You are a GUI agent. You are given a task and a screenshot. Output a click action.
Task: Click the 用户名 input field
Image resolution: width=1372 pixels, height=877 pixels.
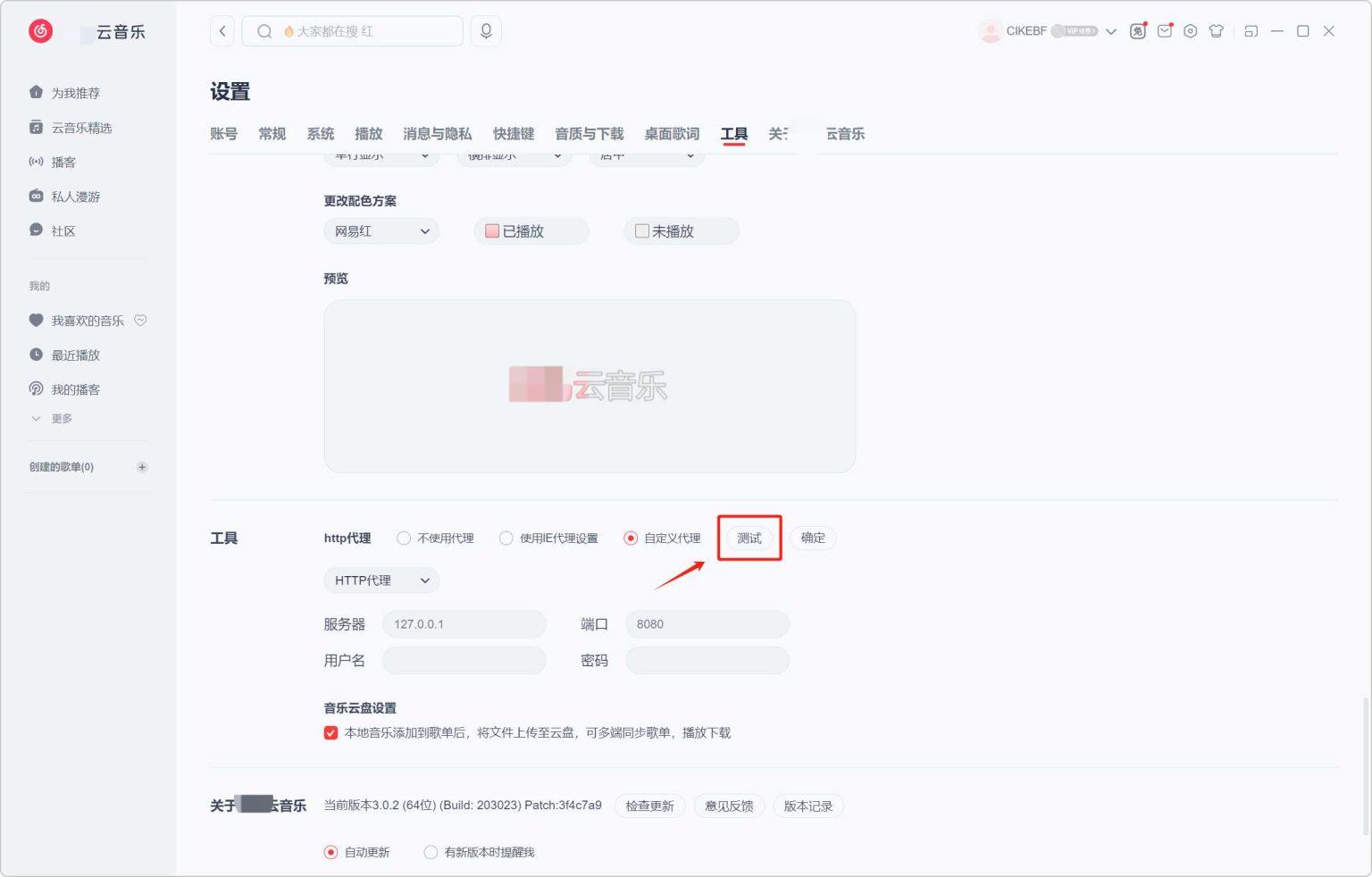click(x=464, y=661)
